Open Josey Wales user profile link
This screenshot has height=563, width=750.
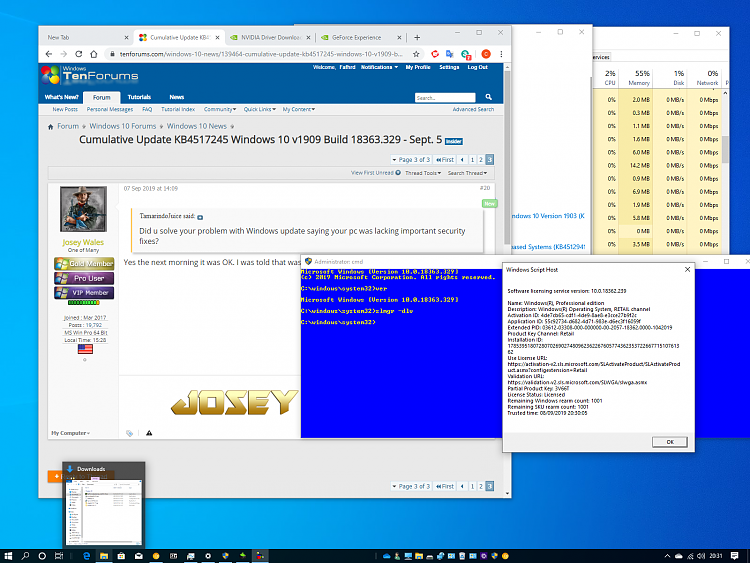[83, 242]
